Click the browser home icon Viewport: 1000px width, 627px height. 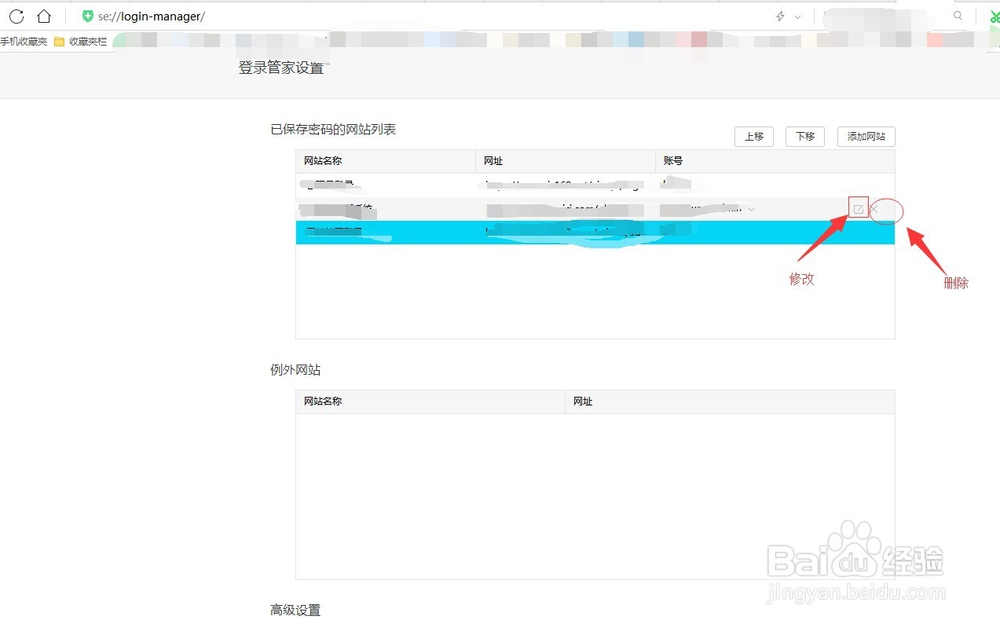coord(42,15)
